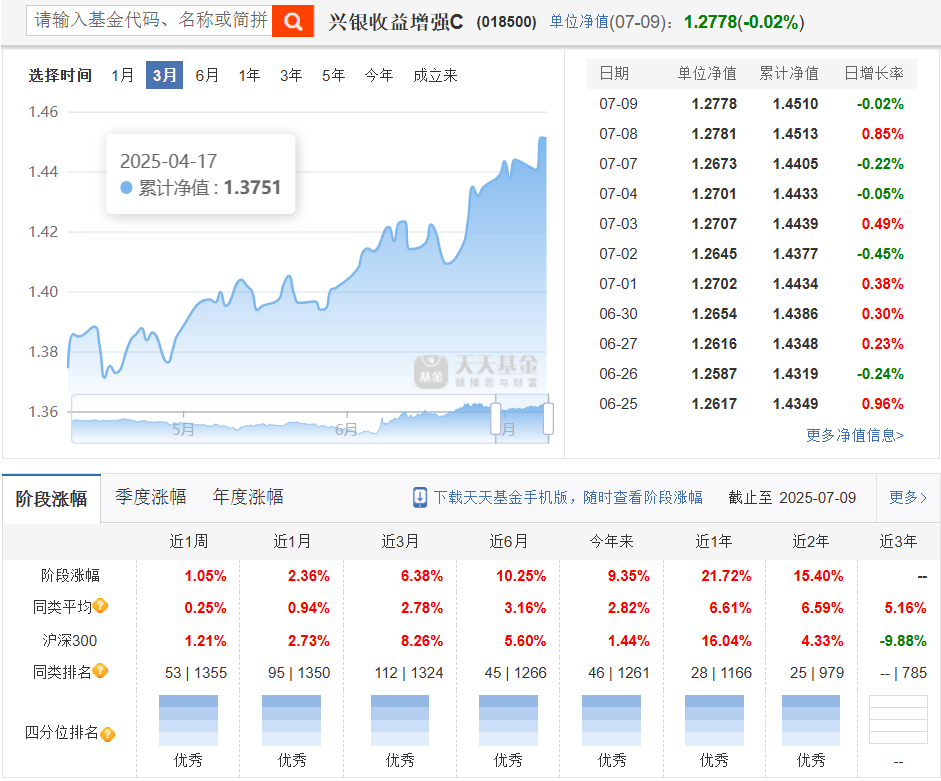Image resolution: width=941 pixels, height=781 pixels.
Task: Click the 今年来 quartile ranking bar
Action: (612, 720)
